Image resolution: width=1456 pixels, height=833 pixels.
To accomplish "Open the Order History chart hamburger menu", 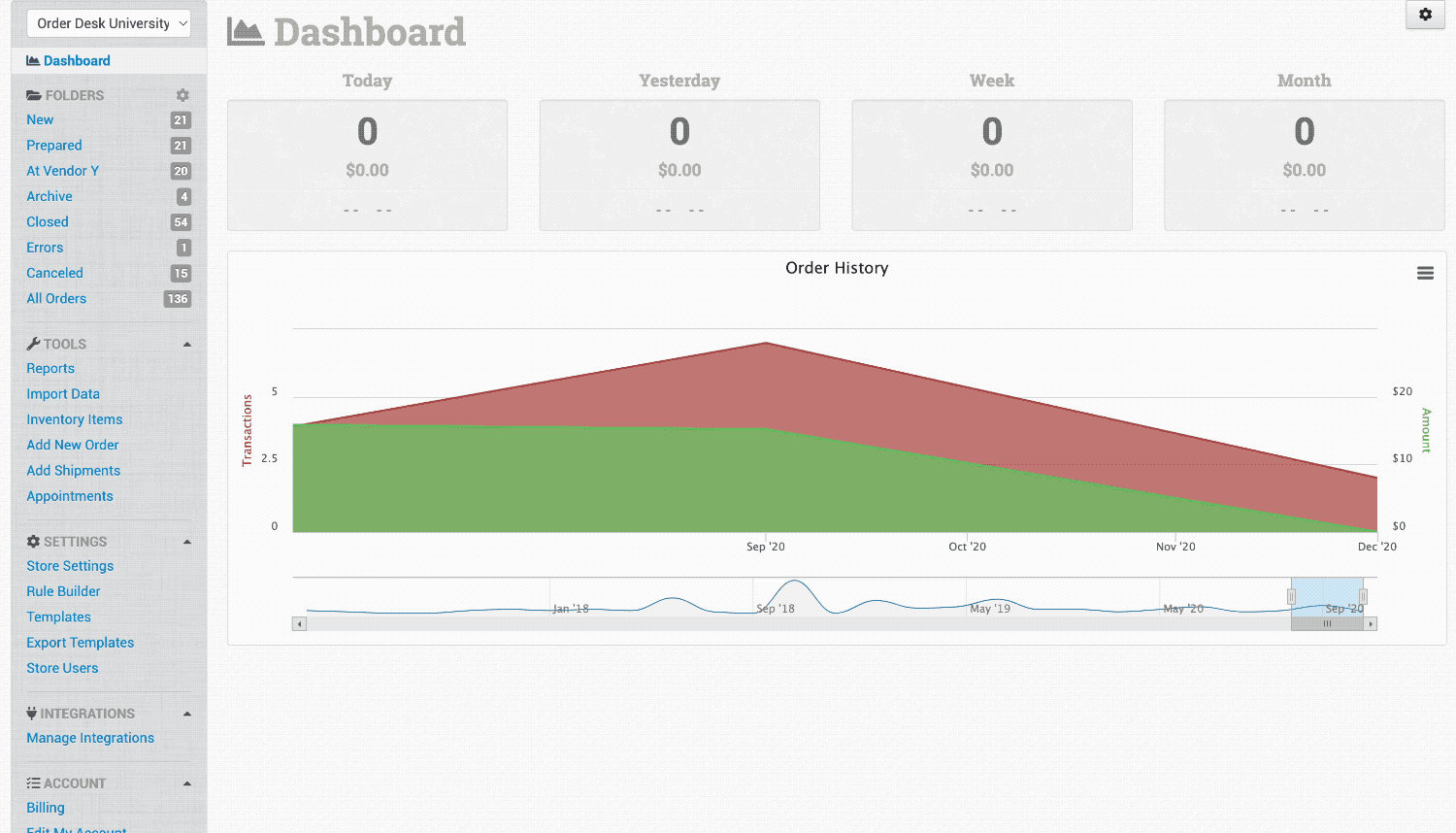I will click(1425, 274).
